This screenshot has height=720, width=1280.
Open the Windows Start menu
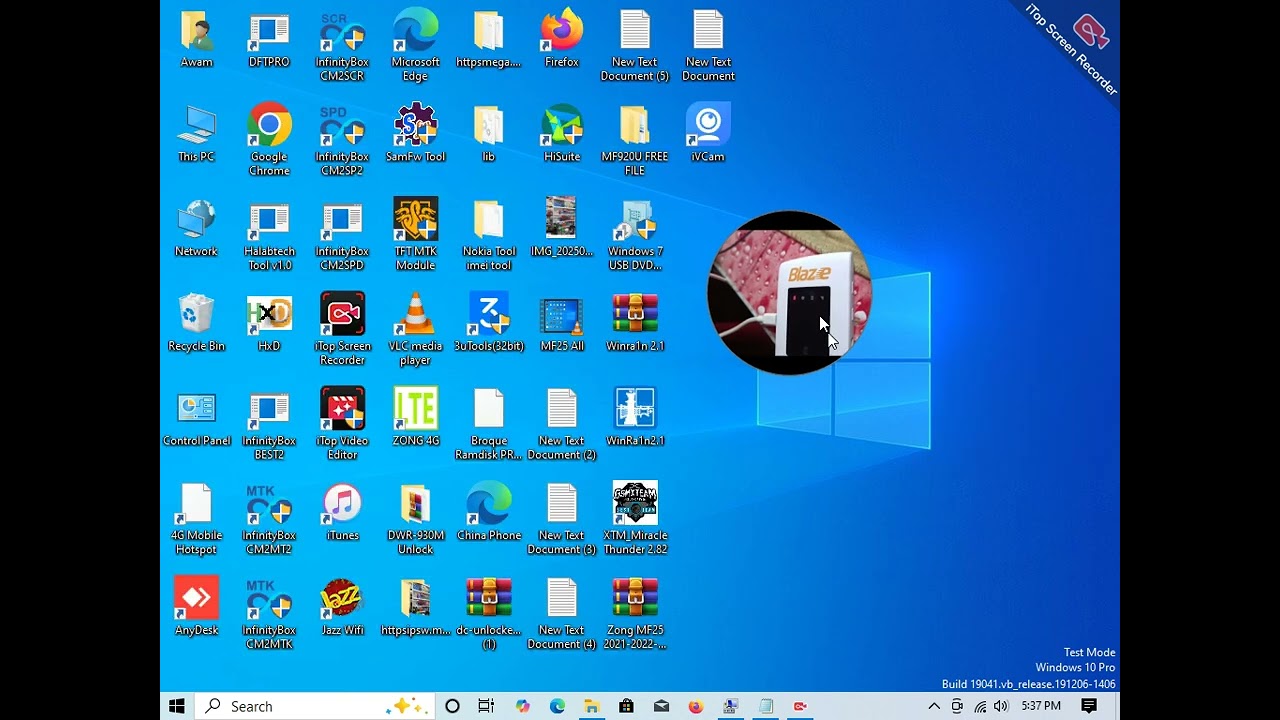pyautogui.click(x=177, y=706)
